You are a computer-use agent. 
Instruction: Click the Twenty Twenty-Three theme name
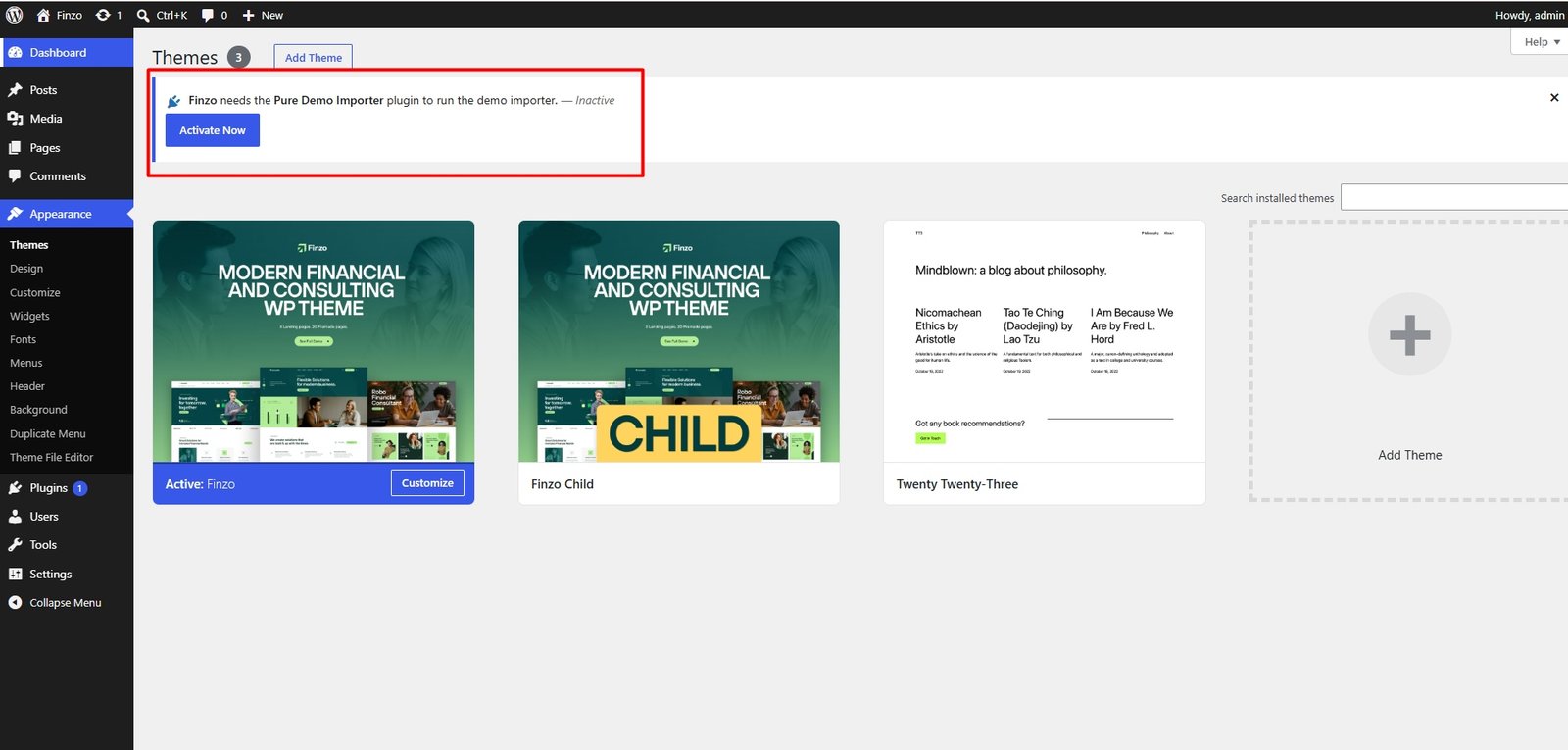coord(957,484)
